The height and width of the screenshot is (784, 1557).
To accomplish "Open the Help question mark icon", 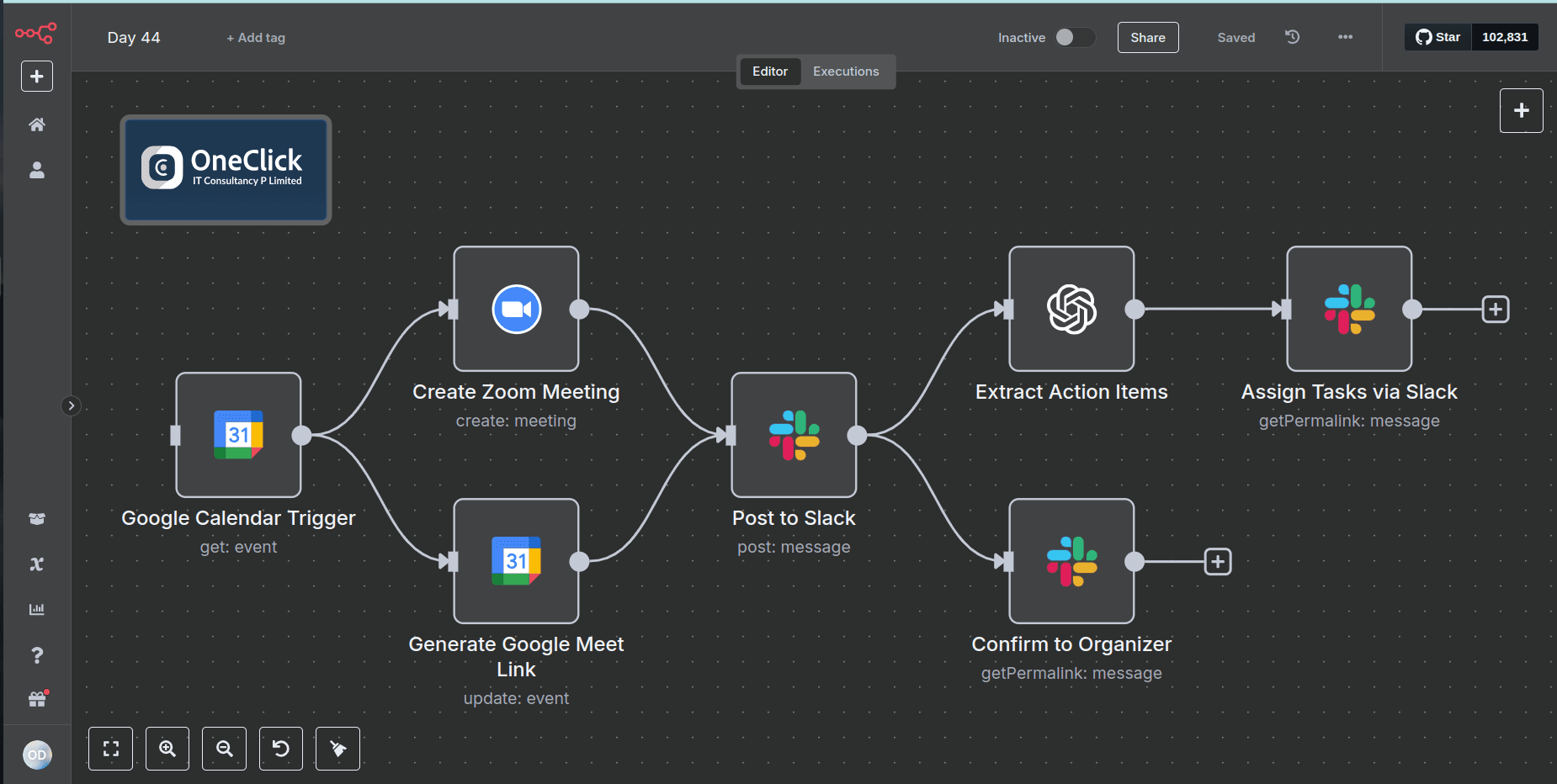I will click(x=37, y=655).
